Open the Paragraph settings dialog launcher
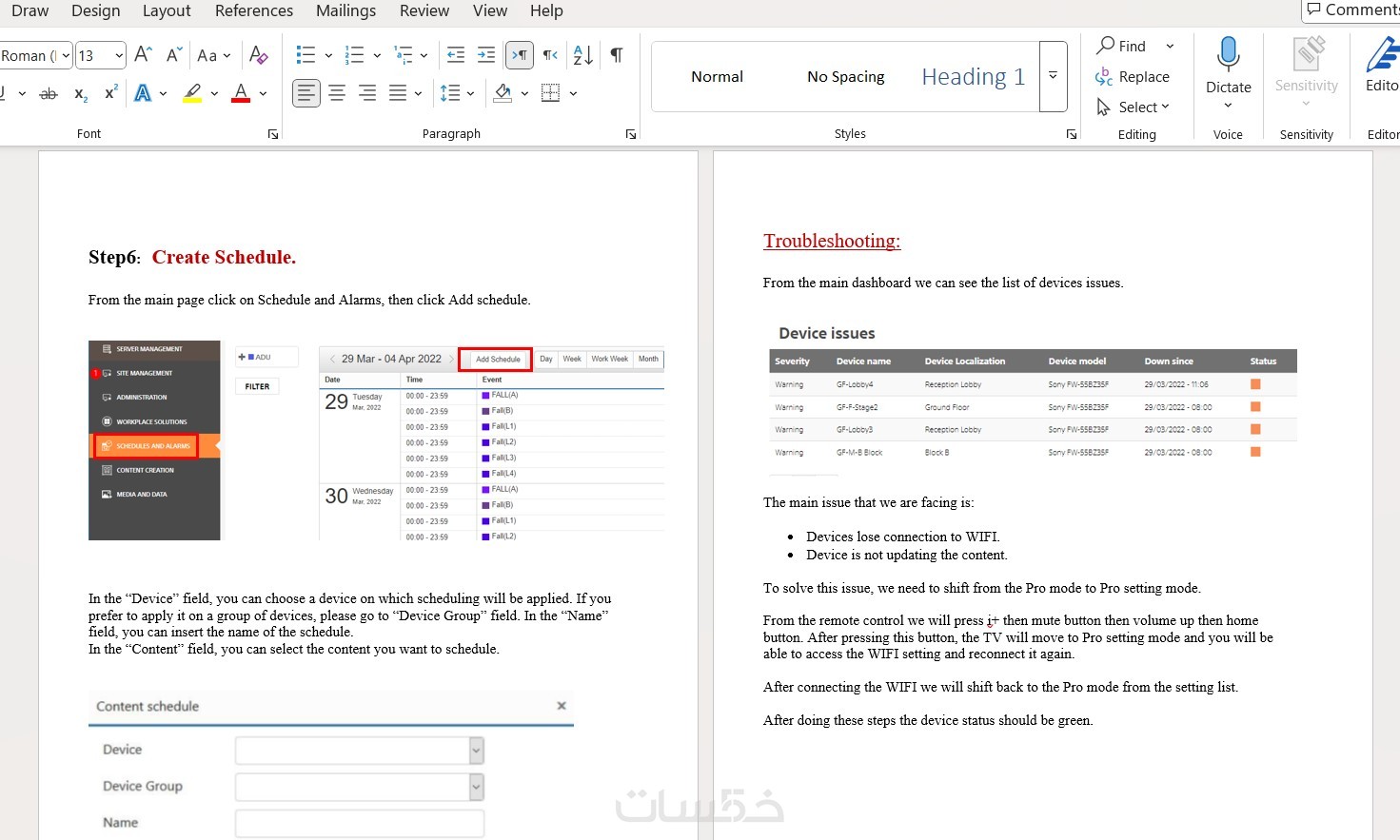The height and width of the screenshot is (840, 1400). pyautogui.click(x=631, y=134)
